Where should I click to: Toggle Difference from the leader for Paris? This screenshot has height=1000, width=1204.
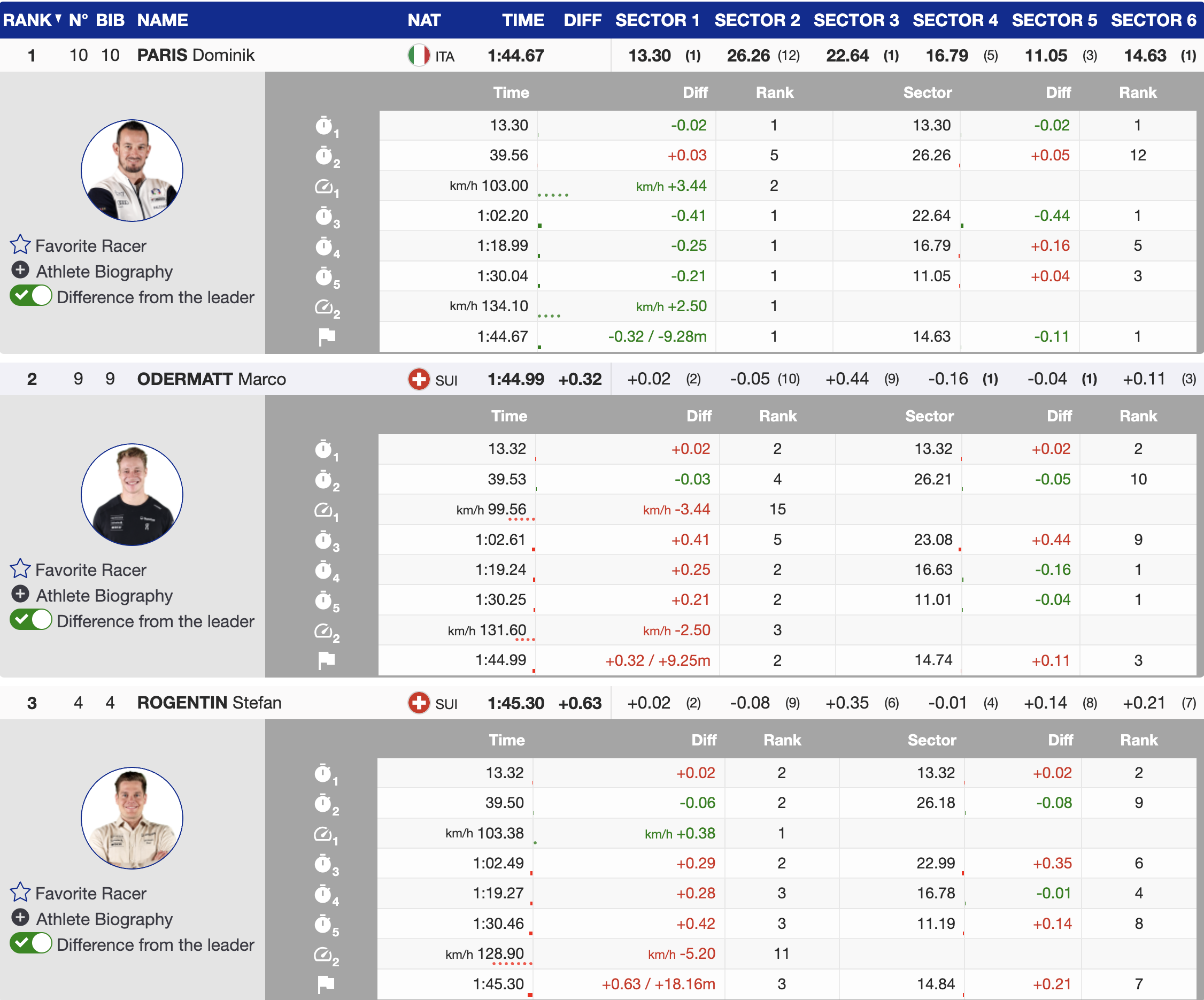pos(31,296)
